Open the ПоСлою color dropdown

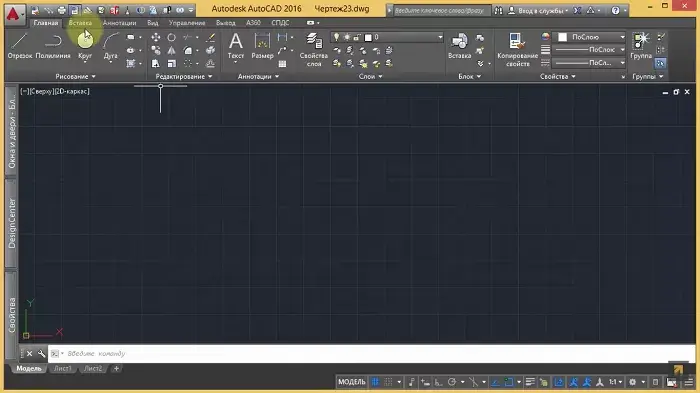[590, 37]
